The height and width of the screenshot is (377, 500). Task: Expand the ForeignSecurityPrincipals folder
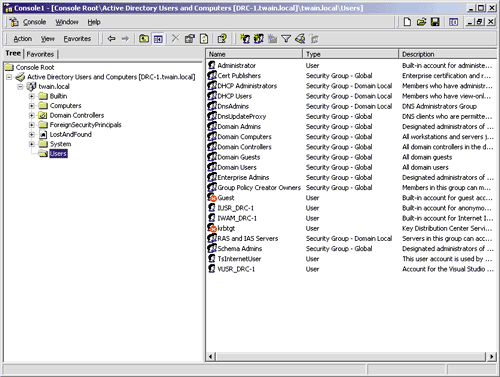coord(32,125)
